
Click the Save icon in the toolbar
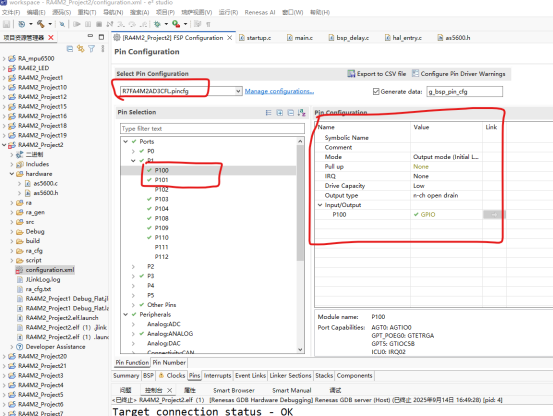[6, 24]
